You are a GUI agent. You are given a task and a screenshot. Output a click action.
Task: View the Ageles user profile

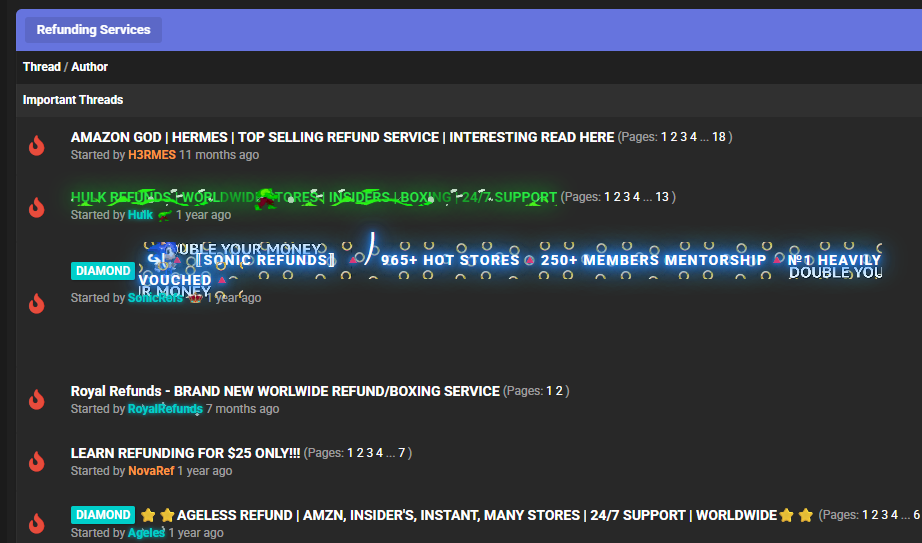[146, 532]
